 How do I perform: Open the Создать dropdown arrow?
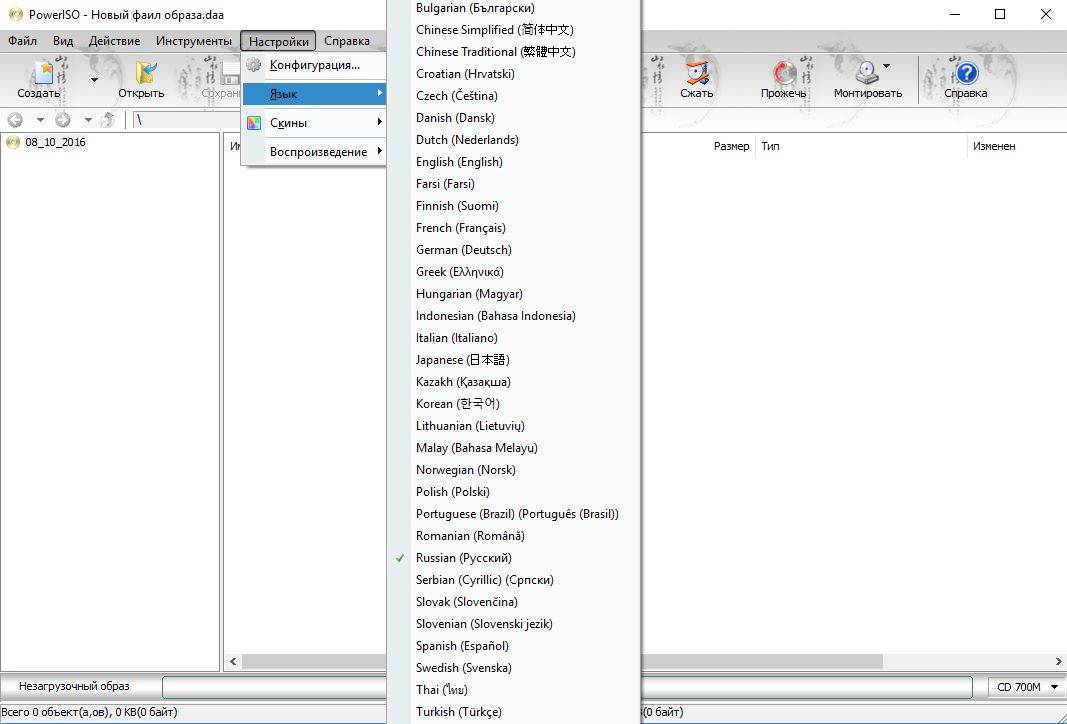tap(94, 80)
